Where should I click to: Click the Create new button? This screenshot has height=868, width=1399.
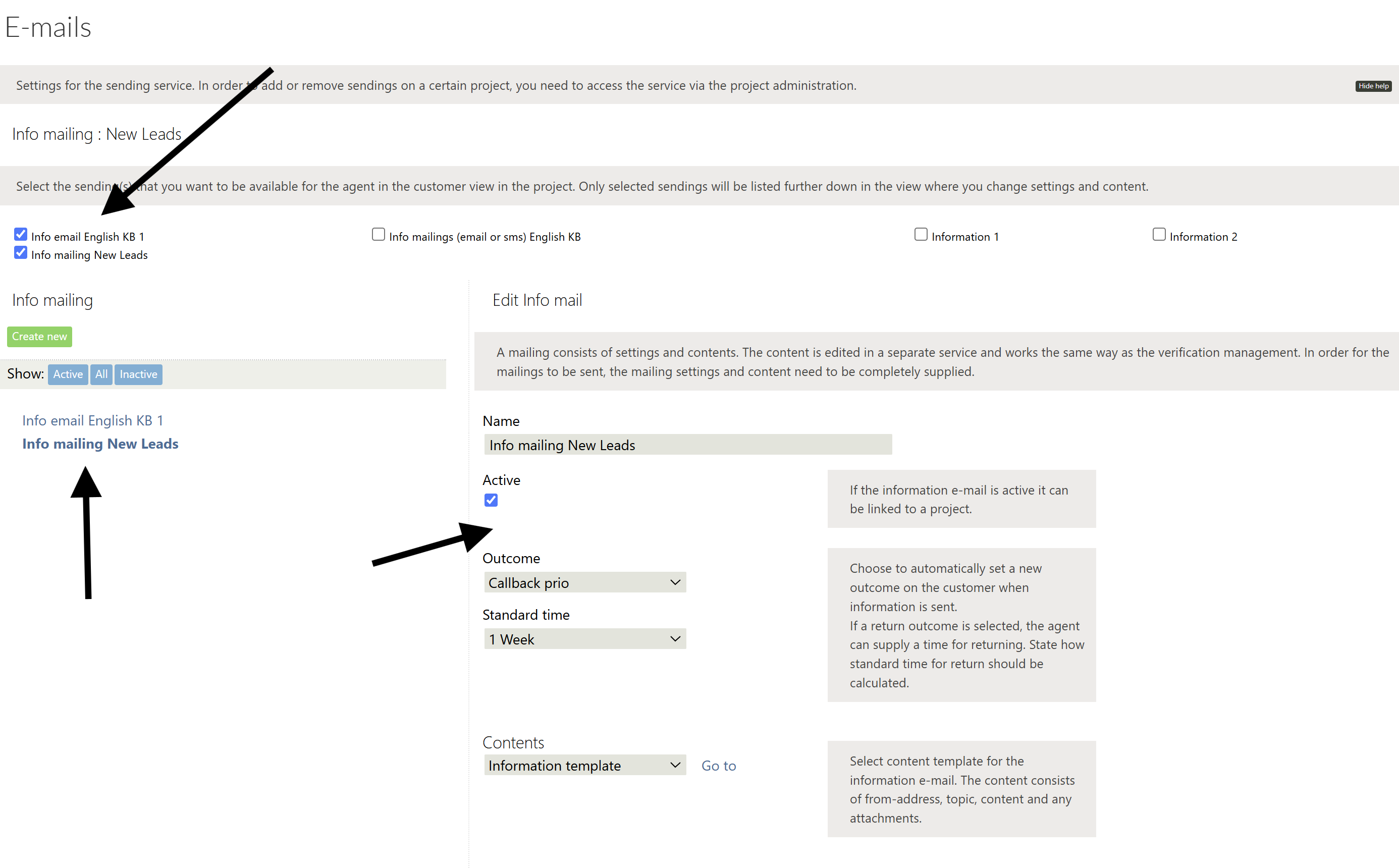point(39,337)
